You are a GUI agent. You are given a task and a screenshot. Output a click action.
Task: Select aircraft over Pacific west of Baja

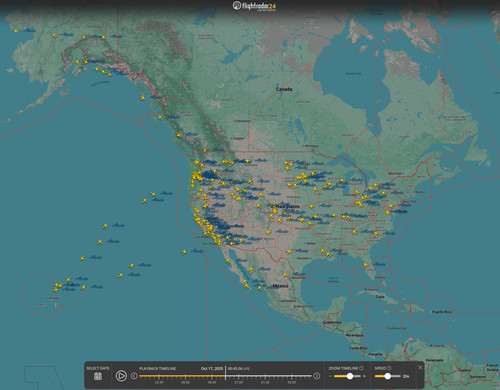coord(183,252)
